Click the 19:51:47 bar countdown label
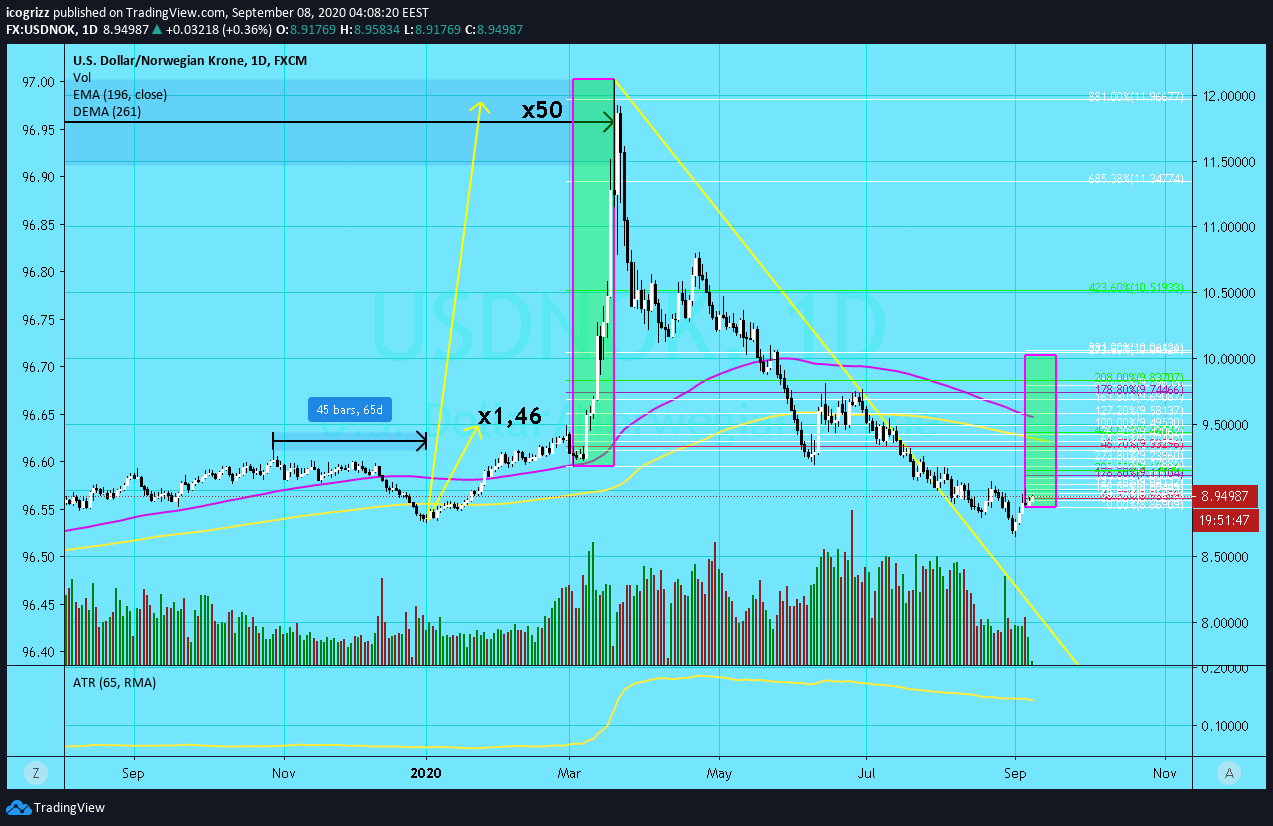This screenshot has width=1273, height=826. (x=1225, y=520)
